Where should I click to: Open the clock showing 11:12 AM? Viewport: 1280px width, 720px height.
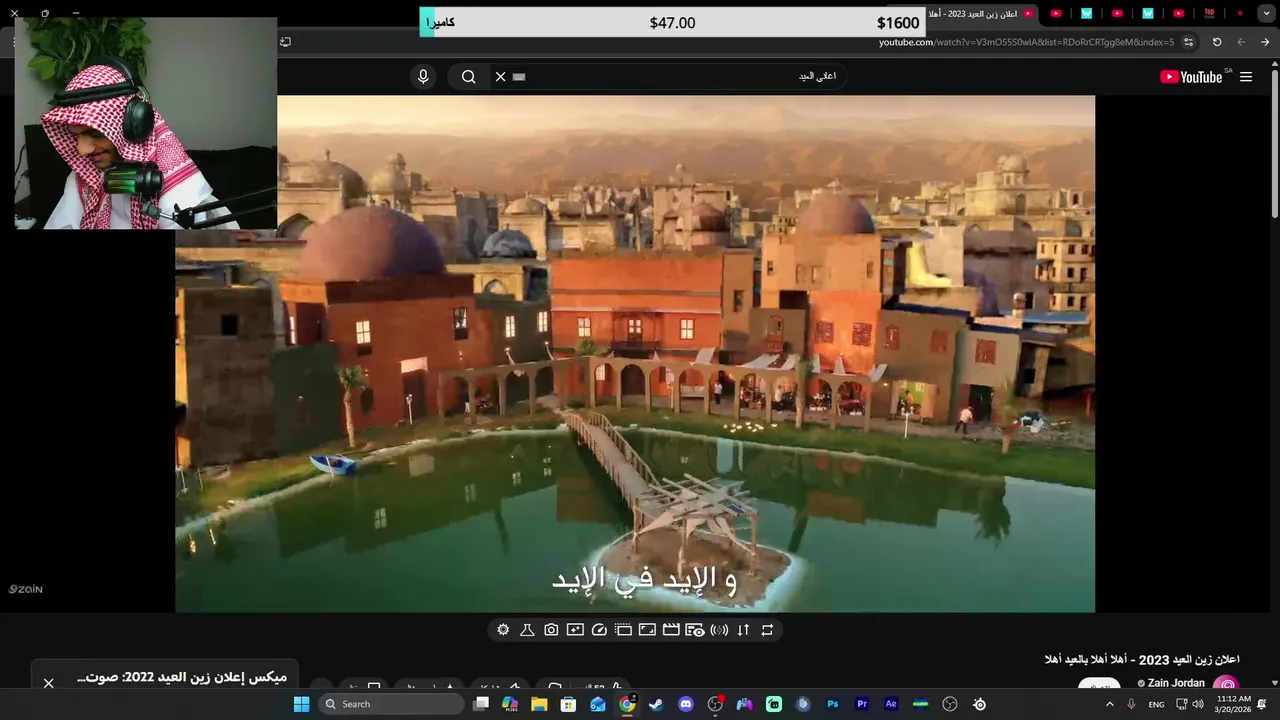1234,704
